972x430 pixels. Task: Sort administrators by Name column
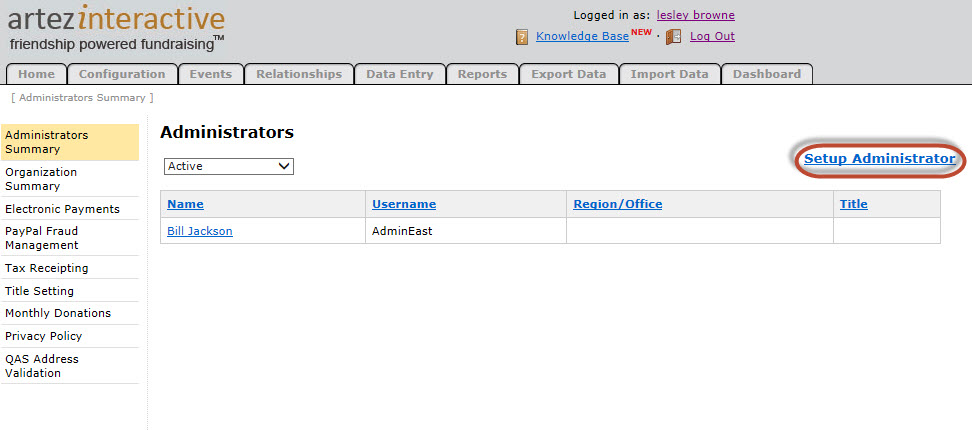[185, 204]
